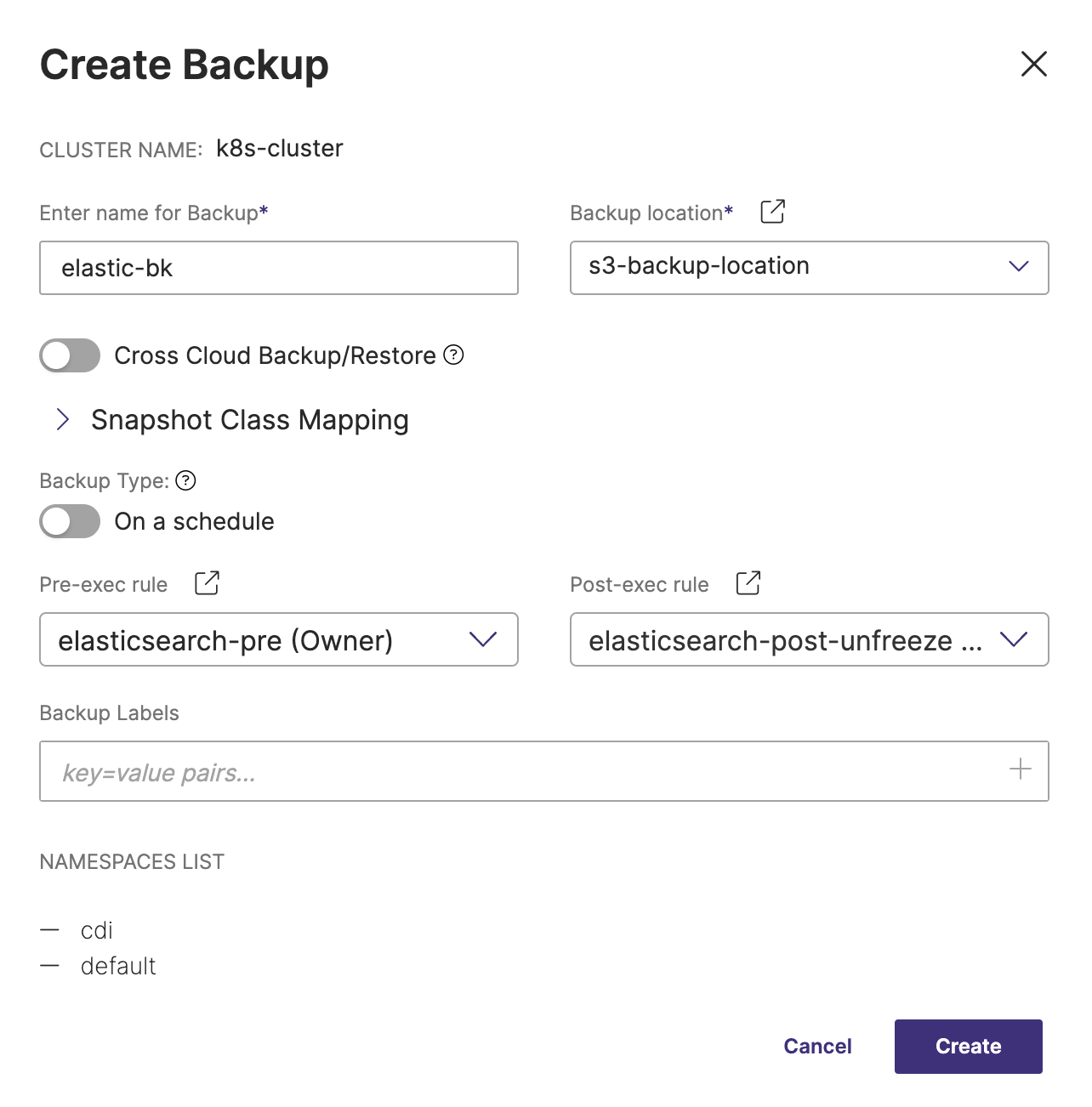1092x1107 pixels.
Task: Open Backup location external link icon
Action: click(772, 212)
